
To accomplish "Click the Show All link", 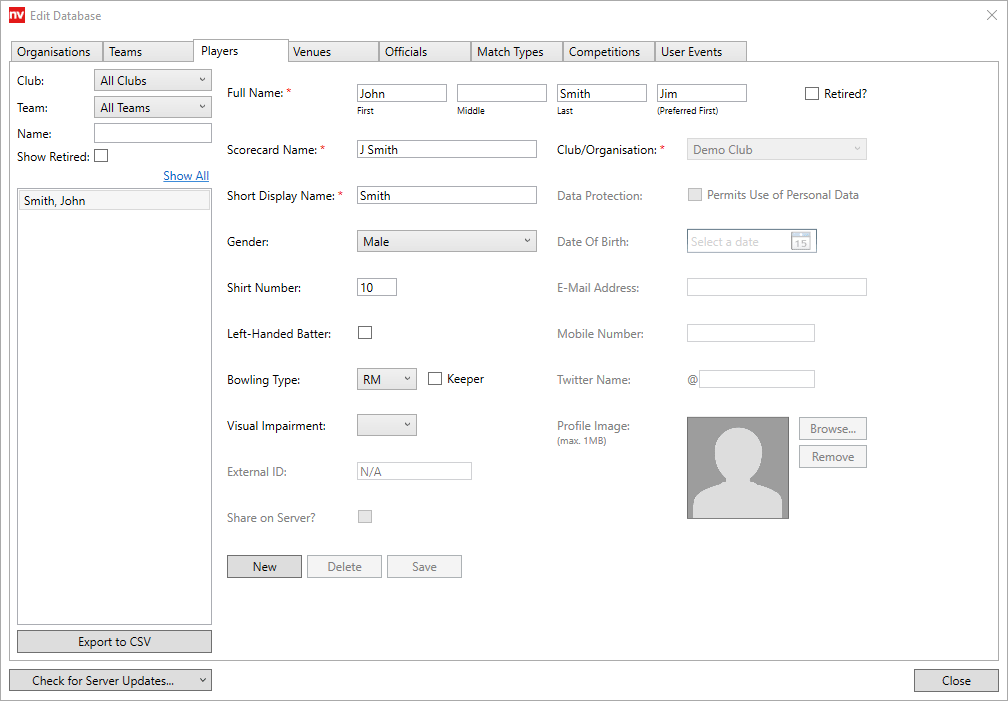I will 186,176.
